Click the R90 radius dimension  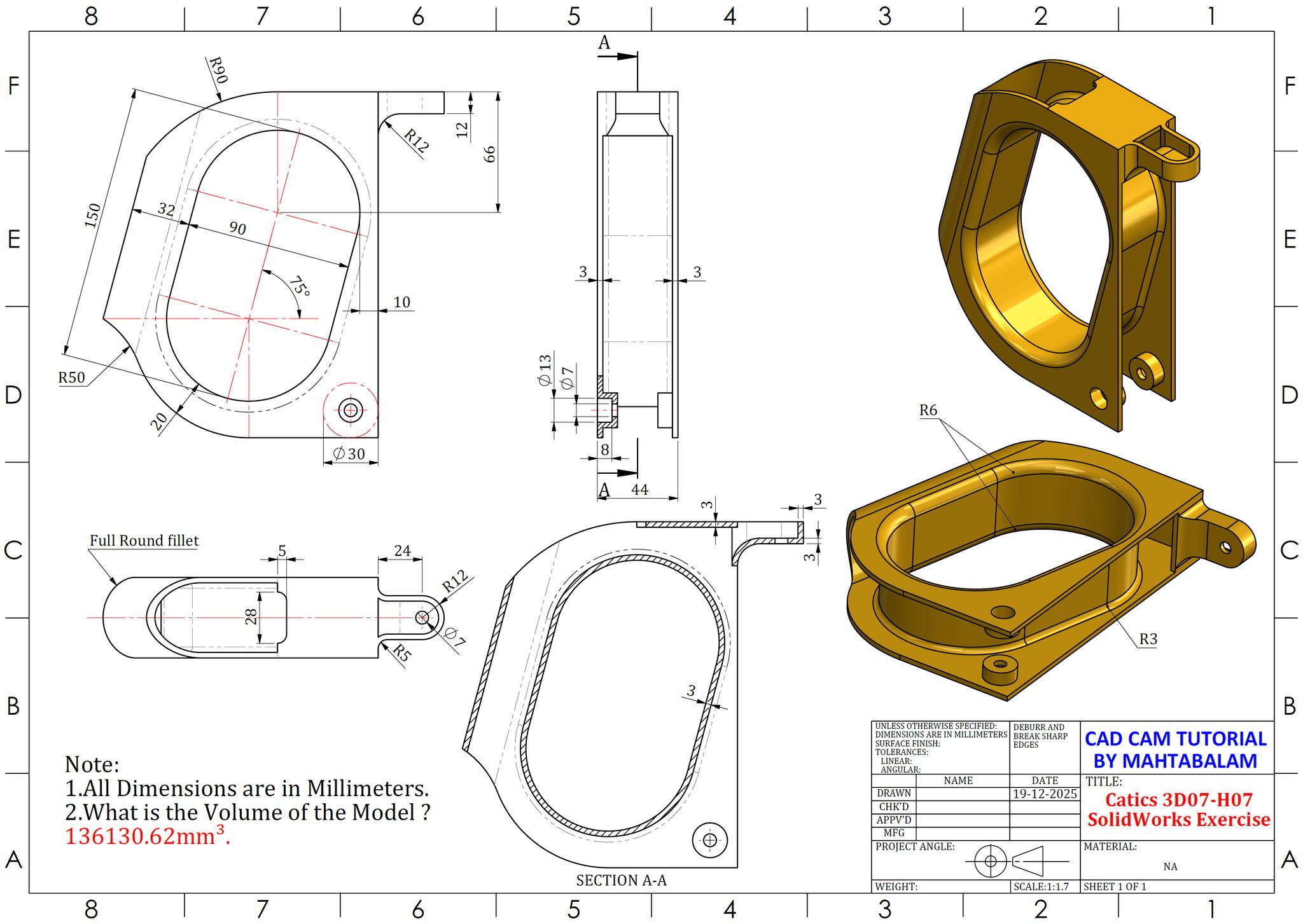click(x=218, y=70)
